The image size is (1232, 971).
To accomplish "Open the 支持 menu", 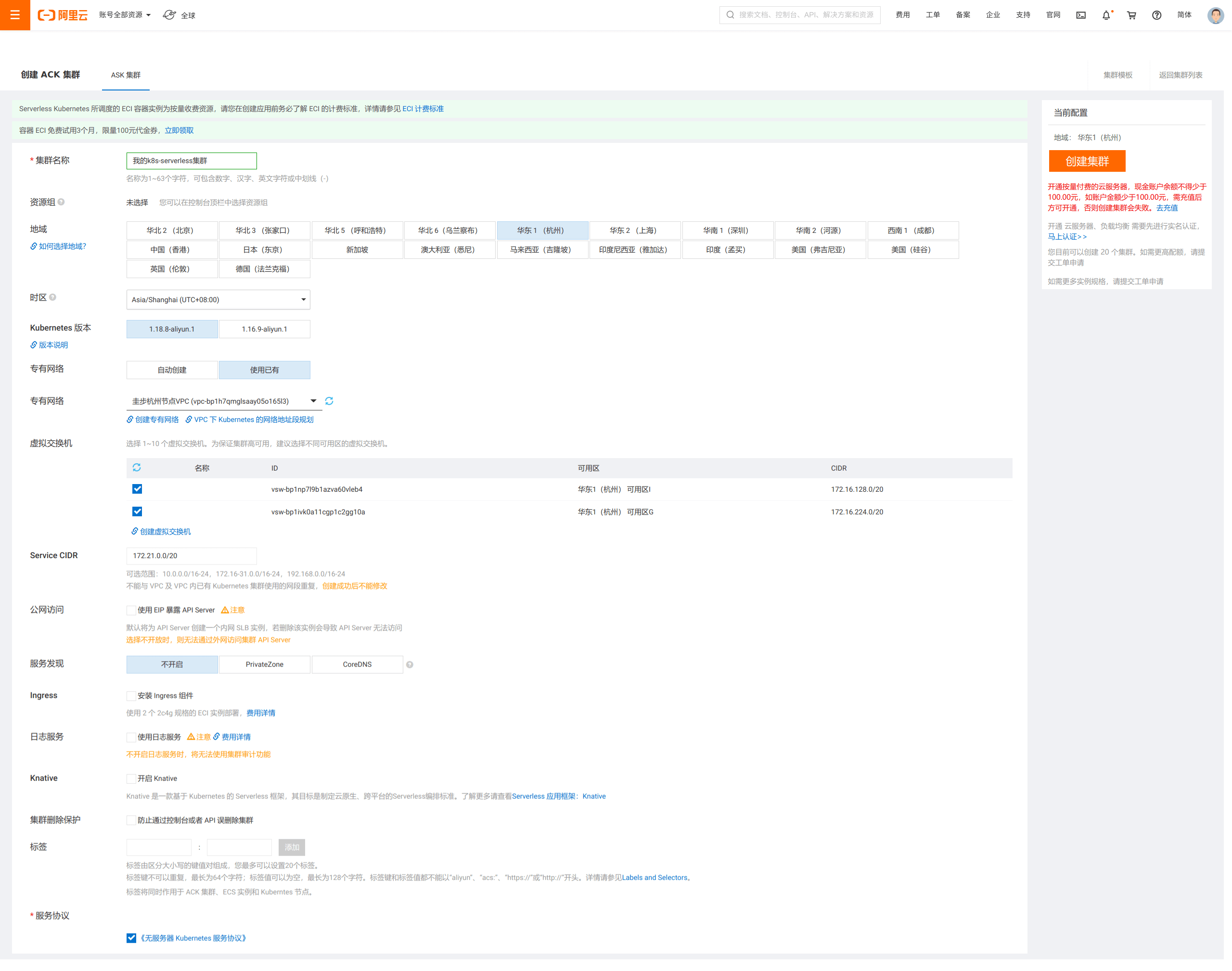I will coord(1023,15).
